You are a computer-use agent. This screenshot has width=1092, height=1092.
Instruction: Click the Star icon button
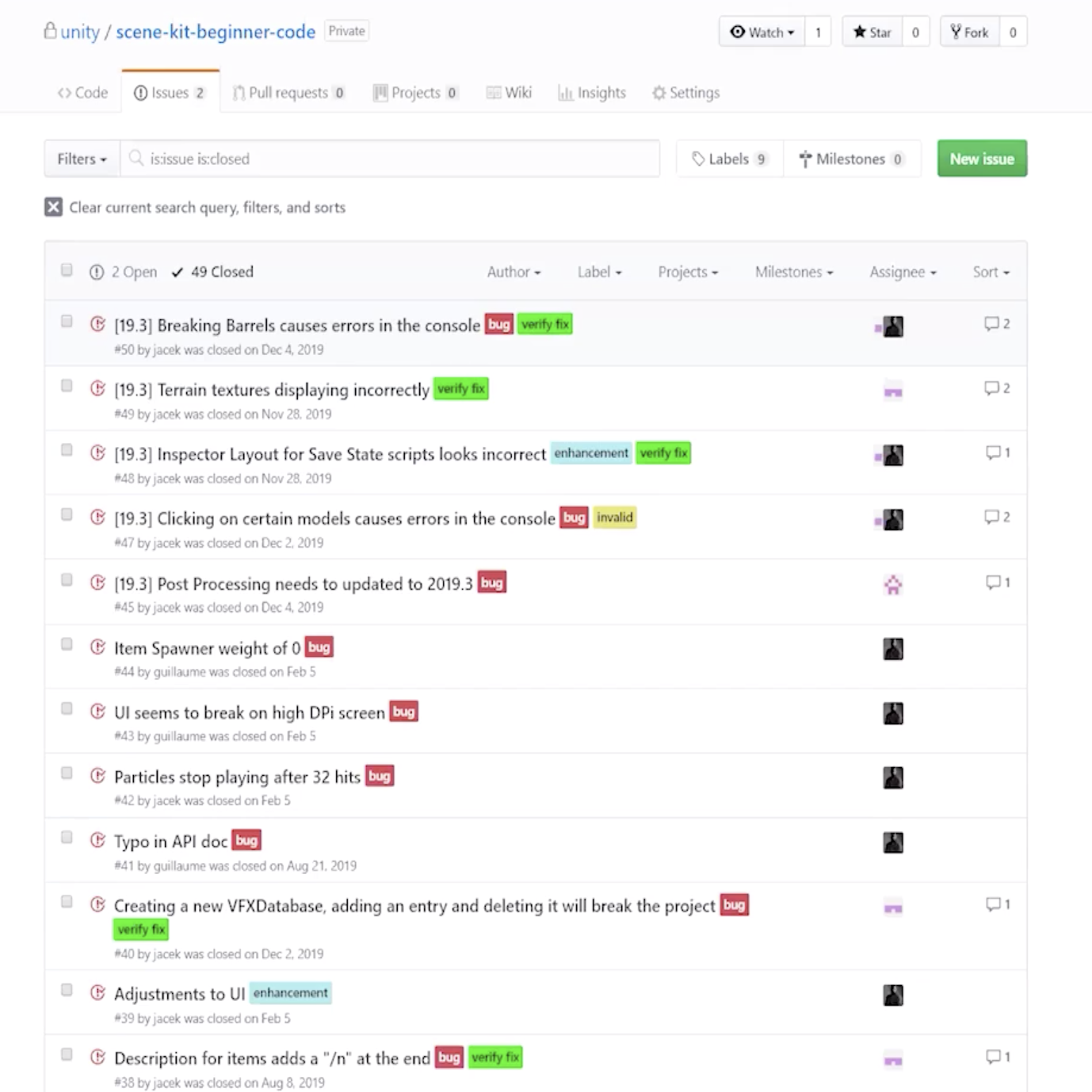pos(872,32)
